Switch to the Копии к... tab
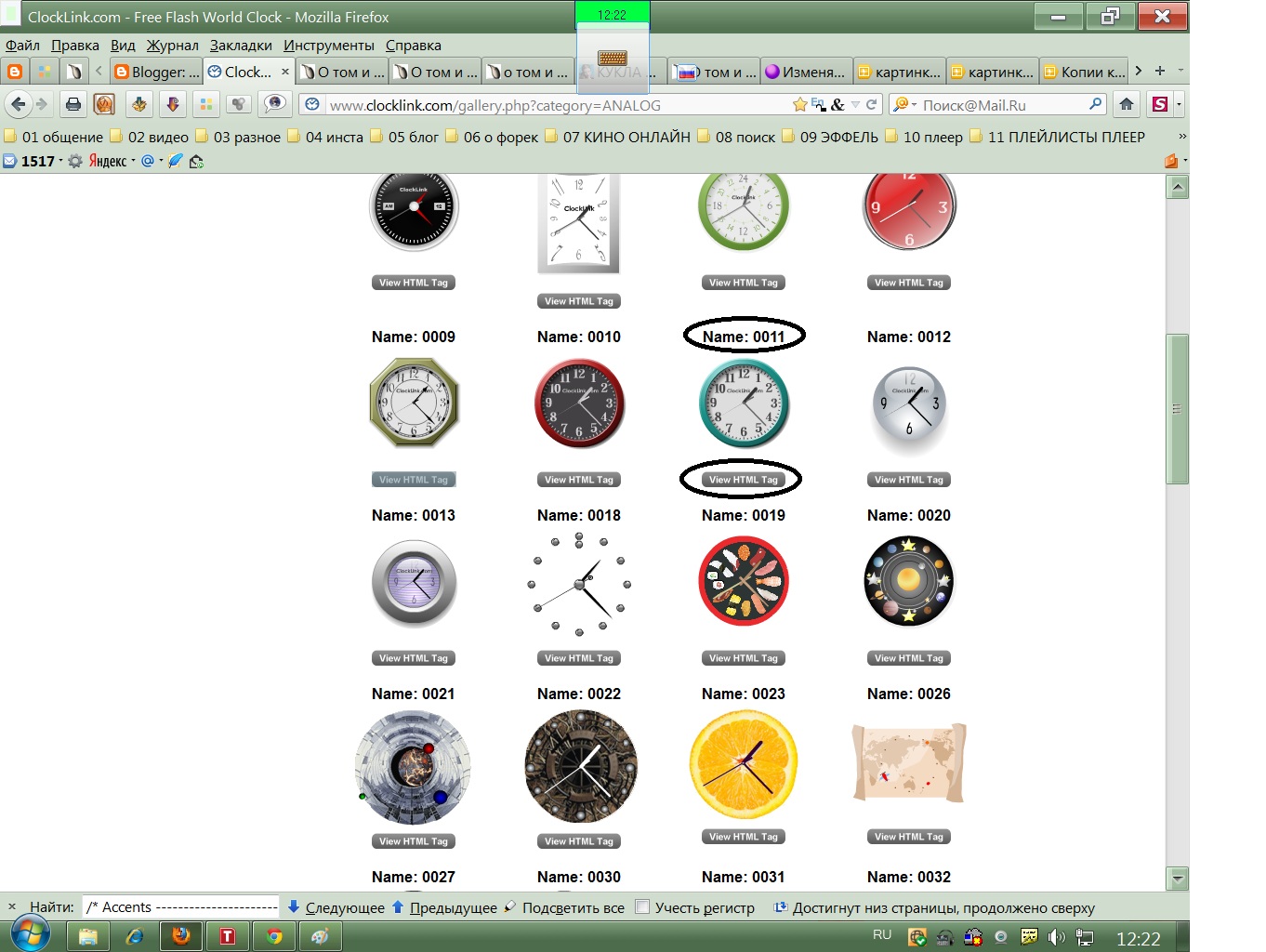The height and width of the screenshot is (952, 1266). point(1085,72)
